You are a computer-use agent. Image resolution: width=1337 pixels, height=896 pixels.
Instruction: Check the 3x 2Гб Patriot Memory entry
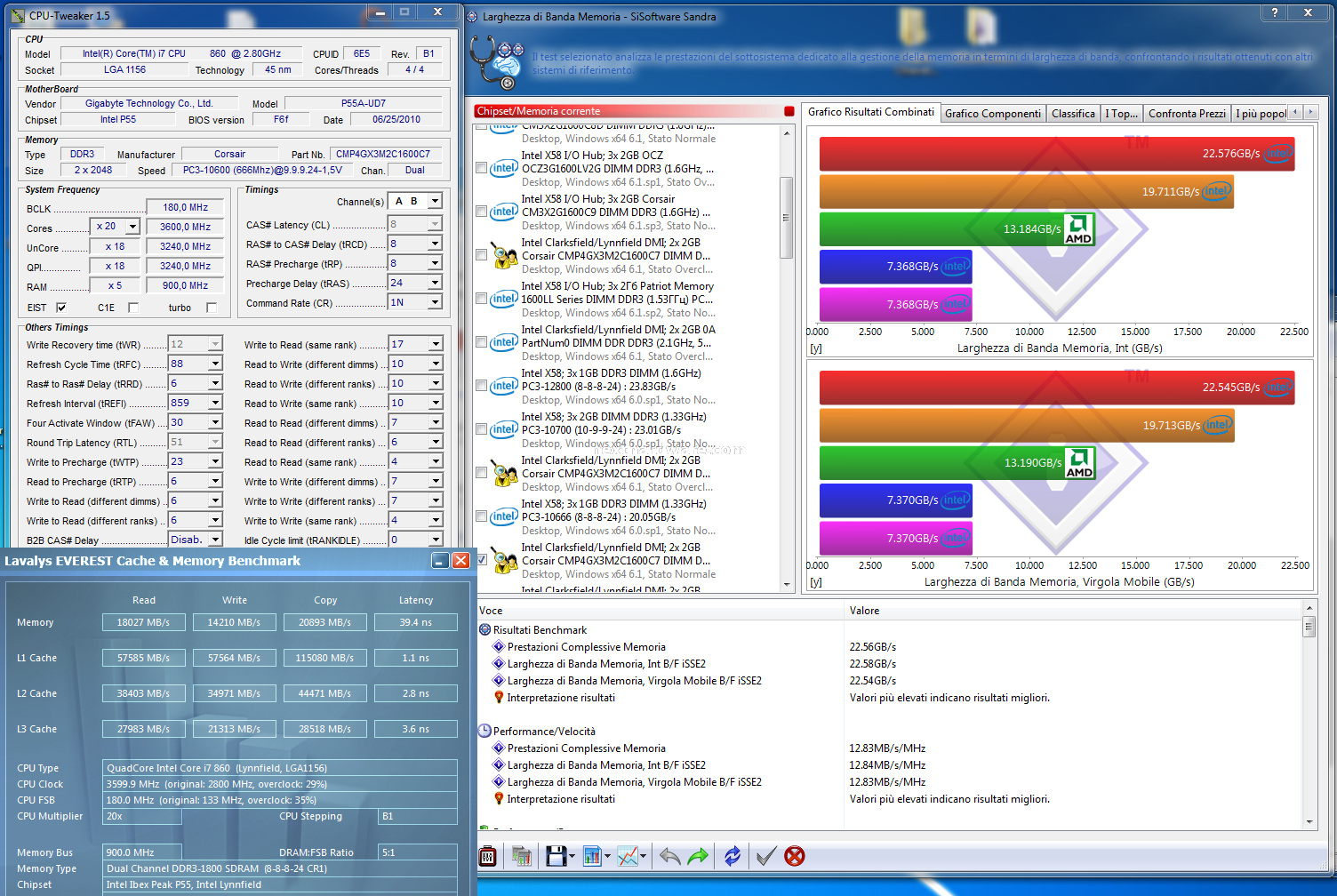pos(481,299)
